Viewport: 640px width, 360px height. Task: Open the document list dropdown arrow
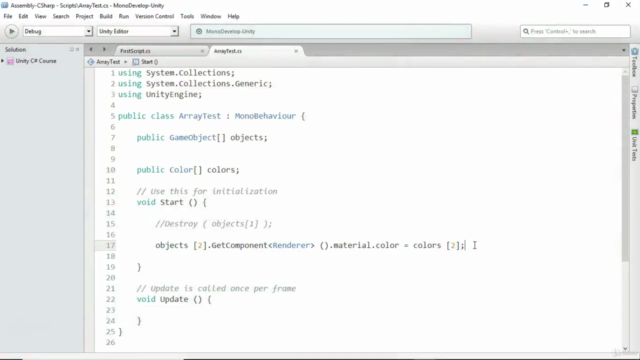(624, 50)
